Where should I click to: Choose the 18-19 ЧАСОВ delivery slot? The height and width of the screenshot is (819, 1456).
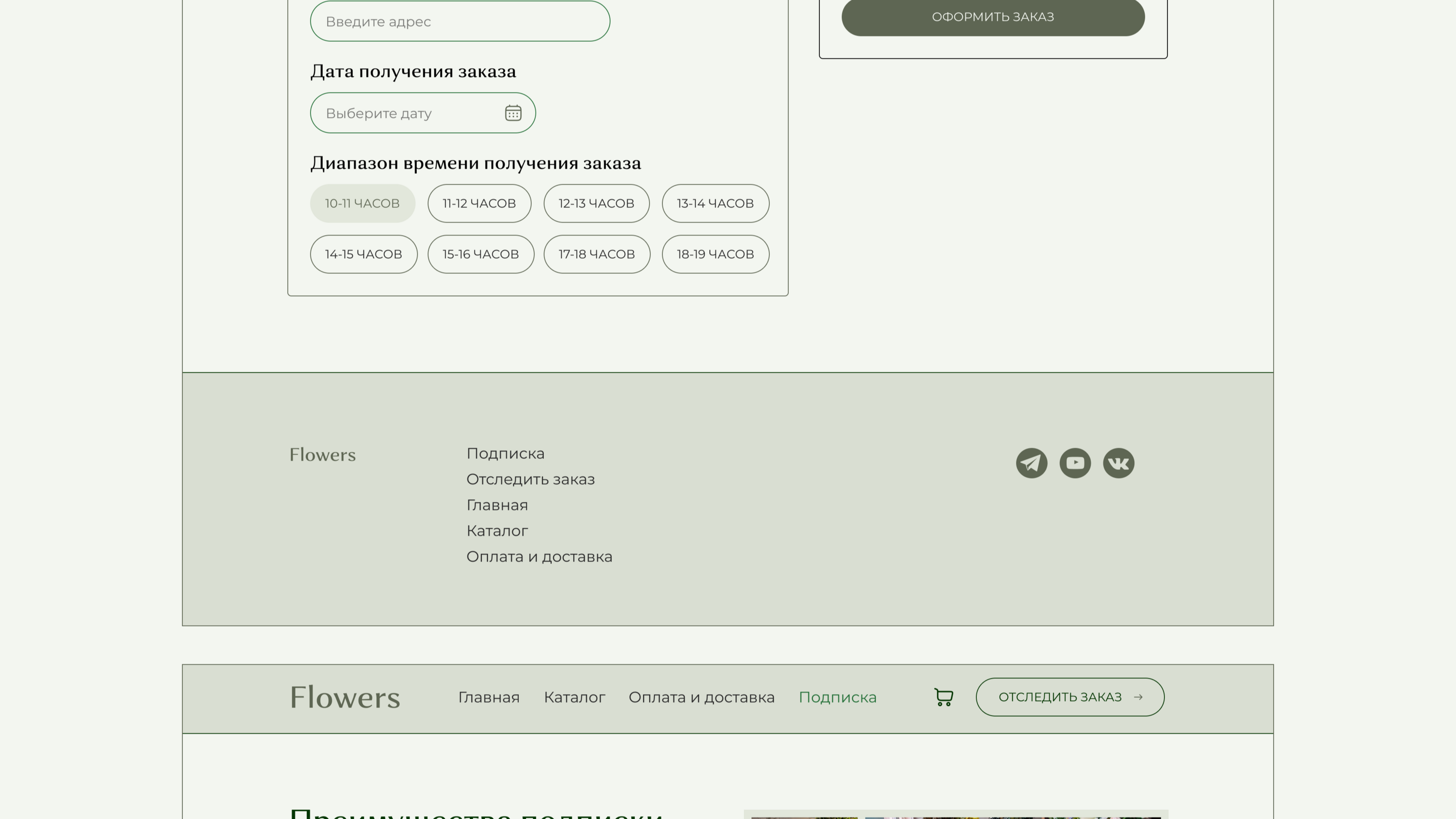tap(715, 254)
